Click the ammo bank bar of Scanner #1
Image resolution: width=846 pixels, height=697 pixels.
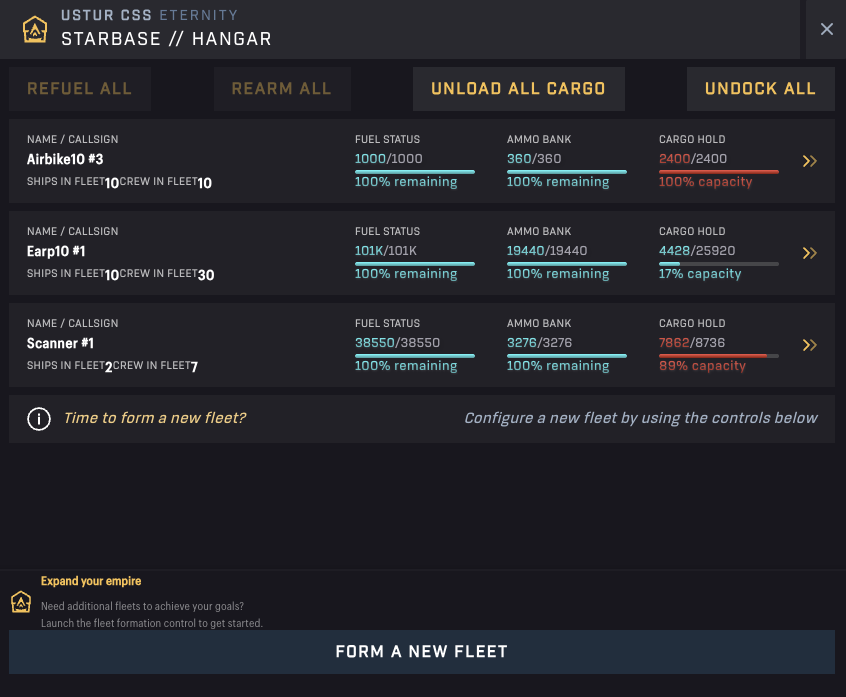(567, 354)
